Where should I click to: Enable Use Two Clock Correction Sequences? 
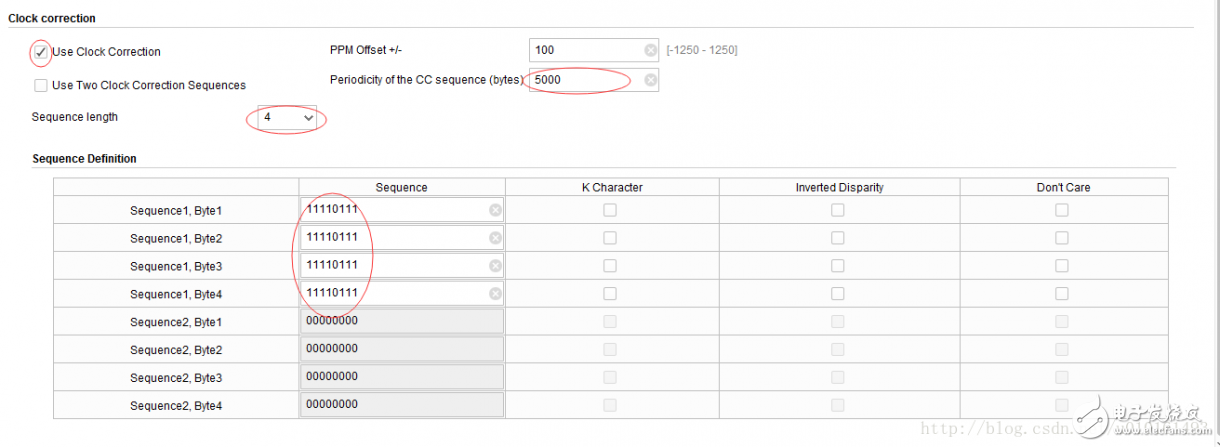tap(41, 86)
